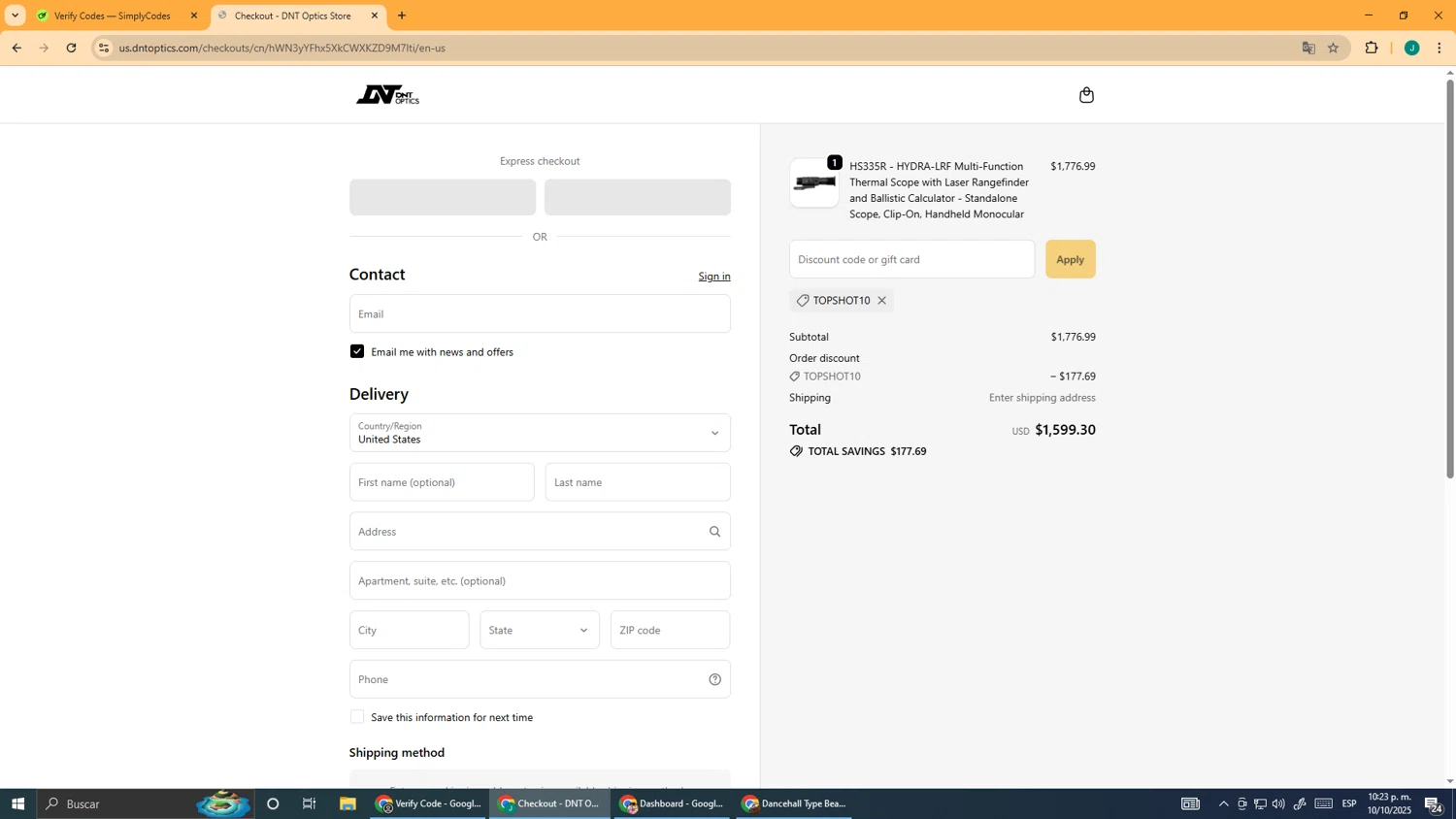Open the phone field help icon

tap(714, 679)
